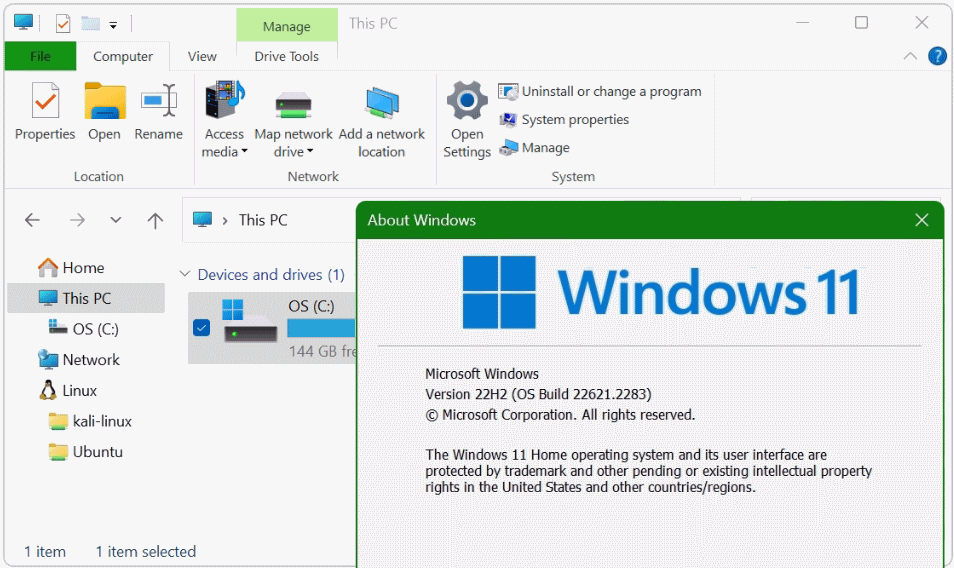The image size is (954, 568).
Task: Click the This PC title bar icon
Action: point(23,23)
